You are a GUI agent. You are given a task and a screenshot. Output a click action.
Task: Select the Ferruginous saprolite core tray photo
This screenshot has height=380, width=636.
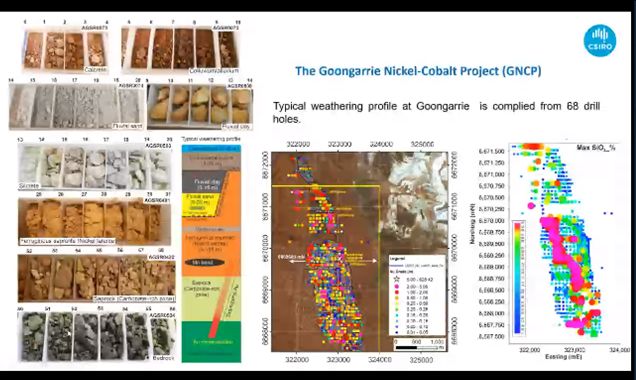(x=95, y=221)
